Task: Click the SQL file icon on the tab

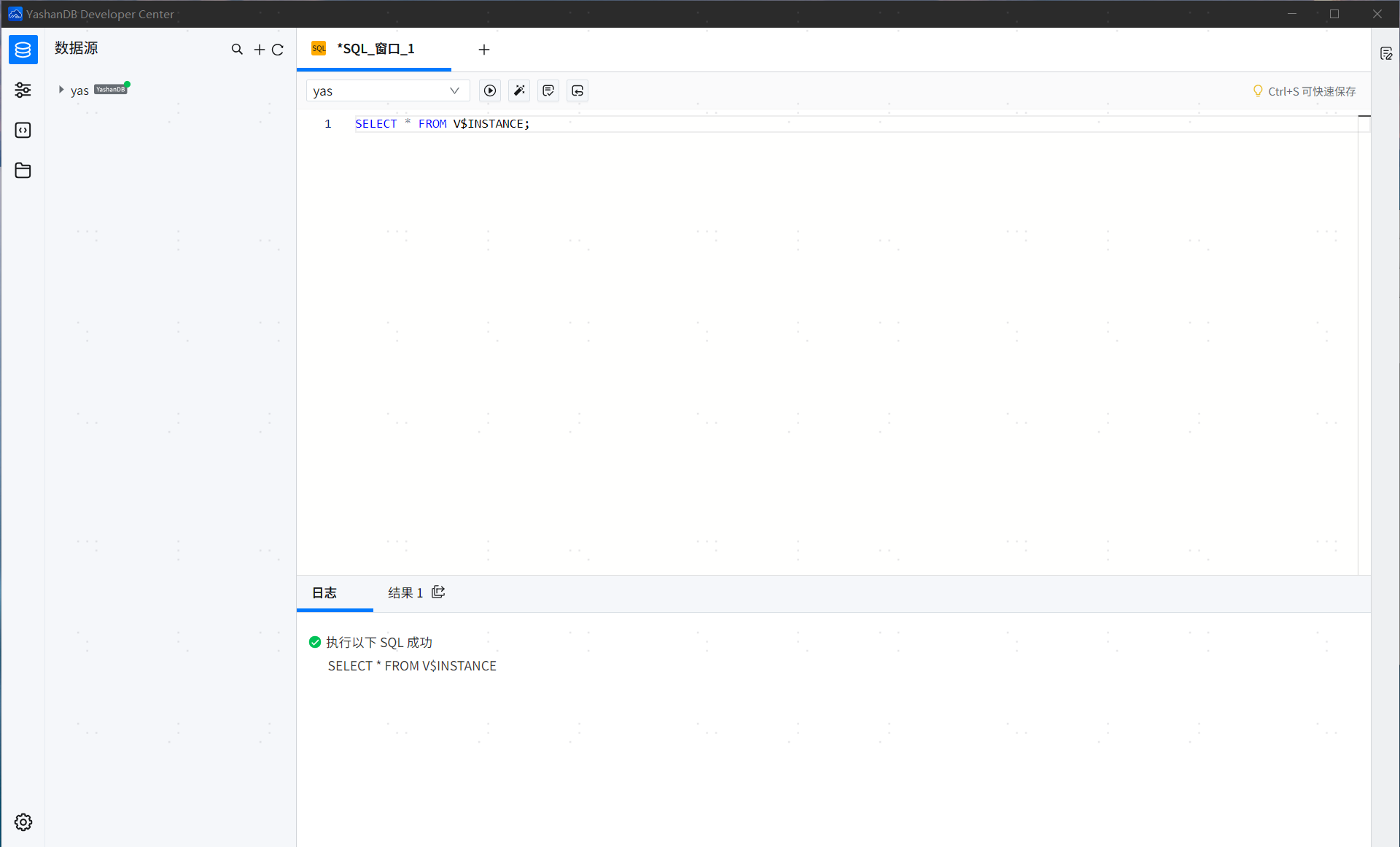Action: point(319,48)
